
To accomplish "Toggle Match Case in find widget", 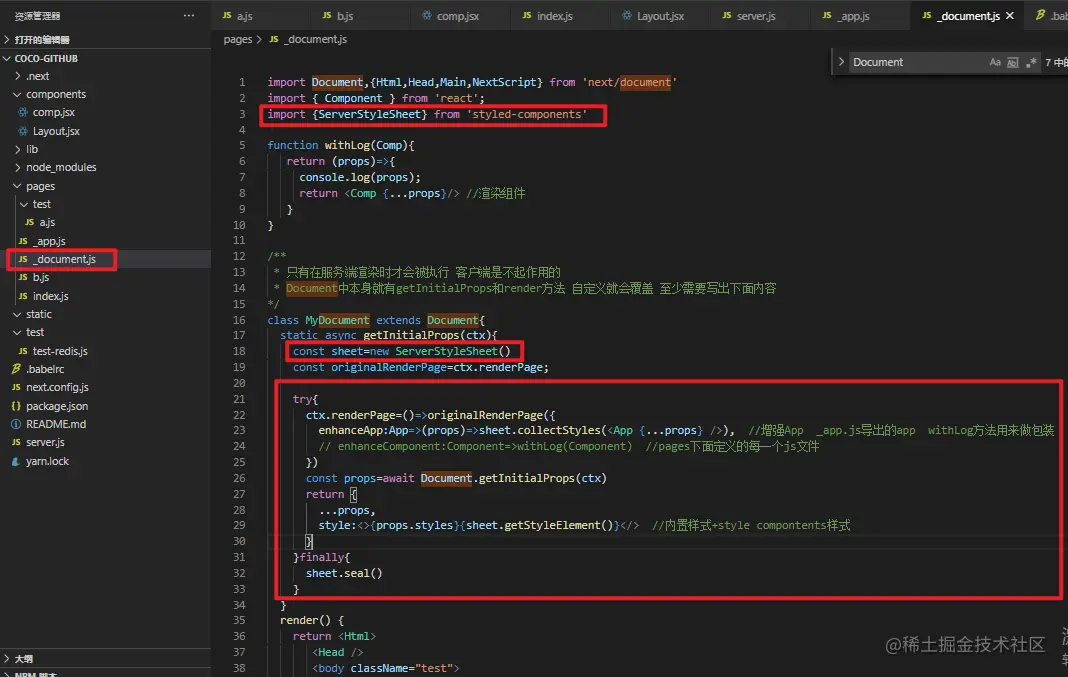I will (x=995, y=62).
